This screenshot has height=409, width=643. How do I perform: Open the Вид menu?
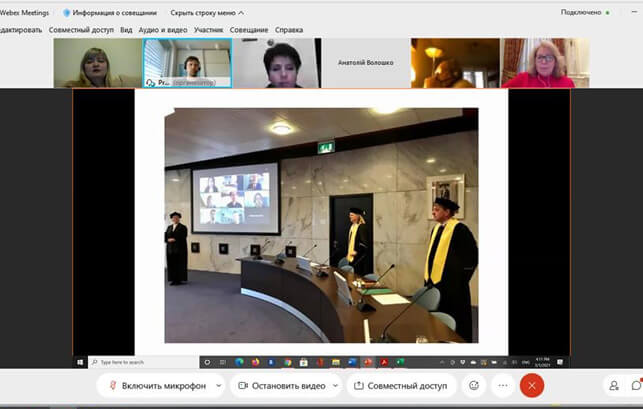point(126,30)
